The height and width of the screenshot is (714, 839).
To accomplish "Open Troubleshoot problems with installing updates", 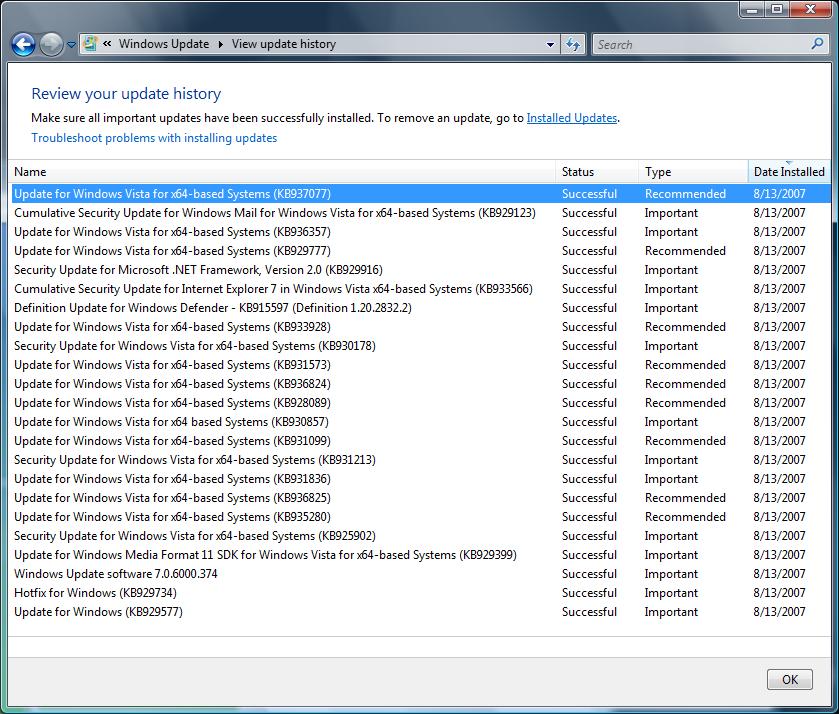I will tap(154, 138).
